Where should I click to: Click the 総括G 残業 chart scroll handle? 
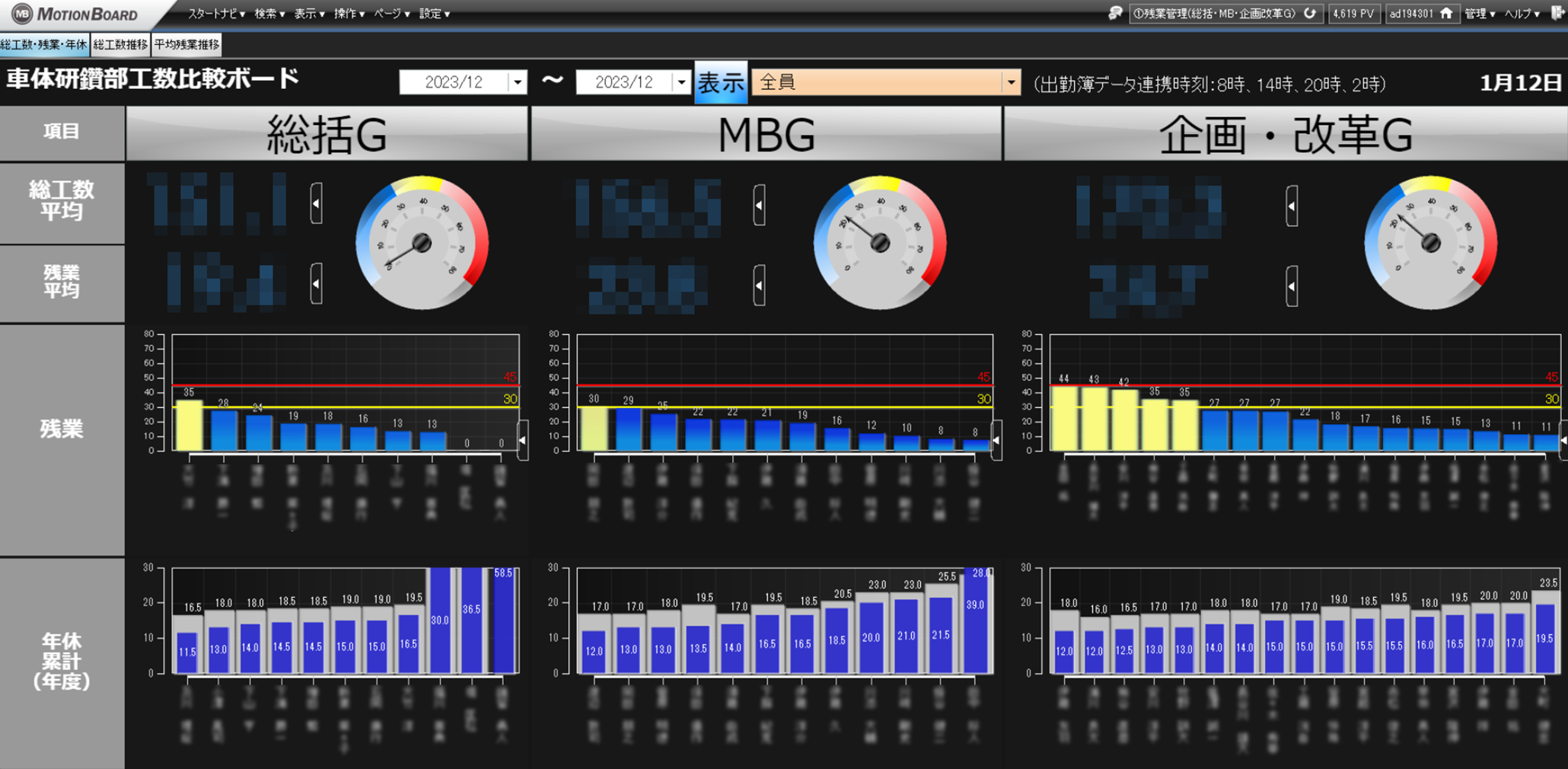[x=523, y=440]
